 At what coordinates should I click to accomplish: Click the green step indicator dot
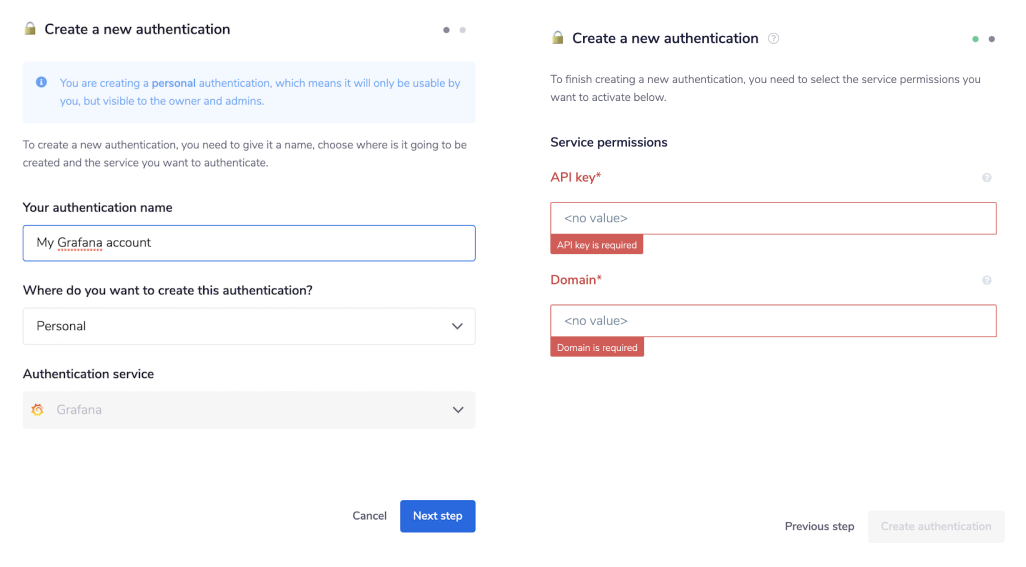(975, 39)
